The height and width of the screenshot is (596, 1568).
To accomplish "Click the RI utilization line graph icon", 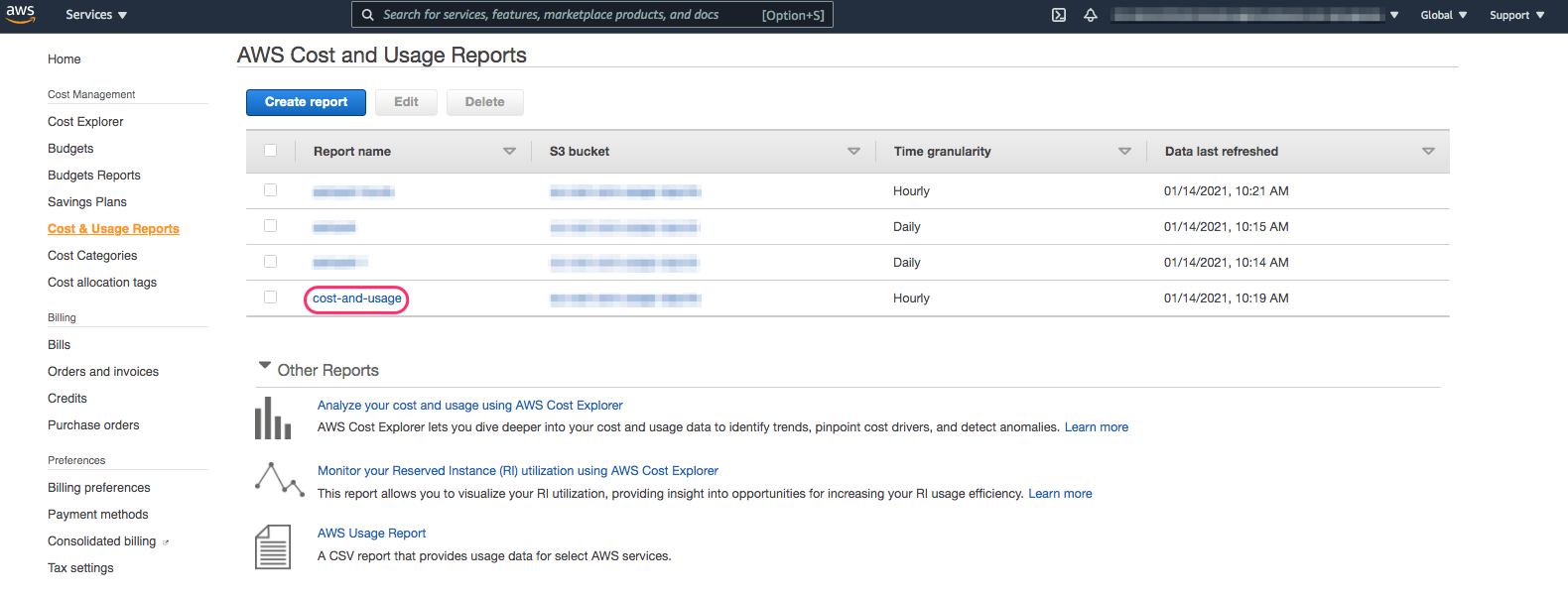I will 279,479.
